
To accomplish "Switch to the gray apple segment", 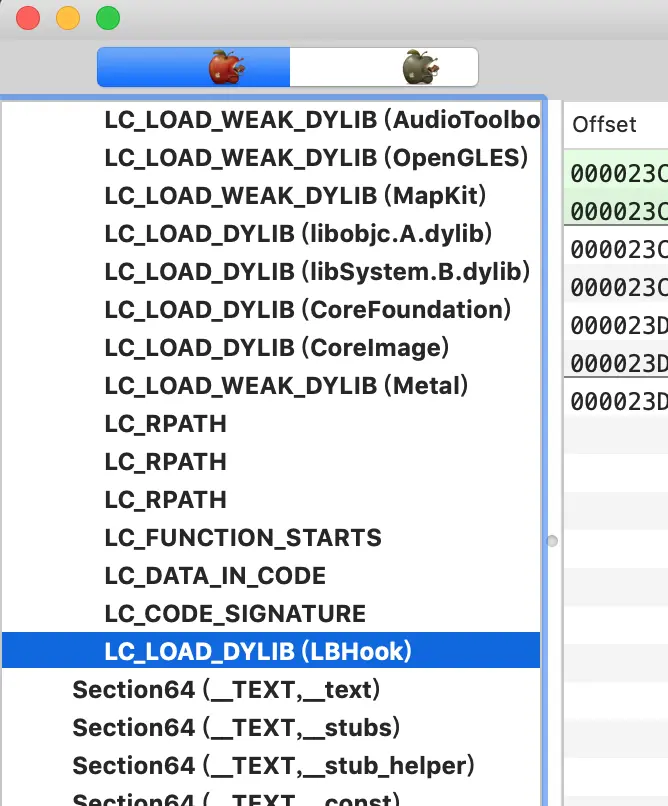I will [384, 67].
